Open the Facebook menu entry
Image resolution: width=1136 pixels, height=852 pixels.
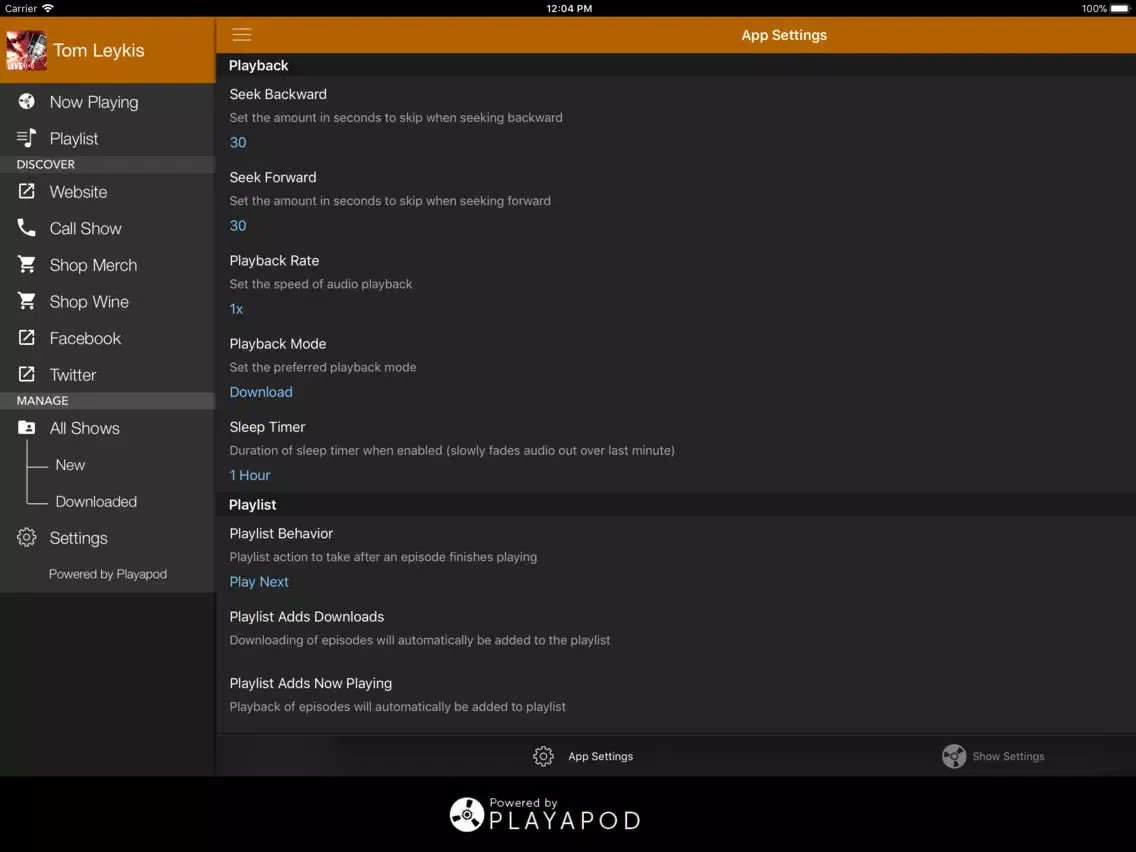pyautogui.click(x=107, y=338)
